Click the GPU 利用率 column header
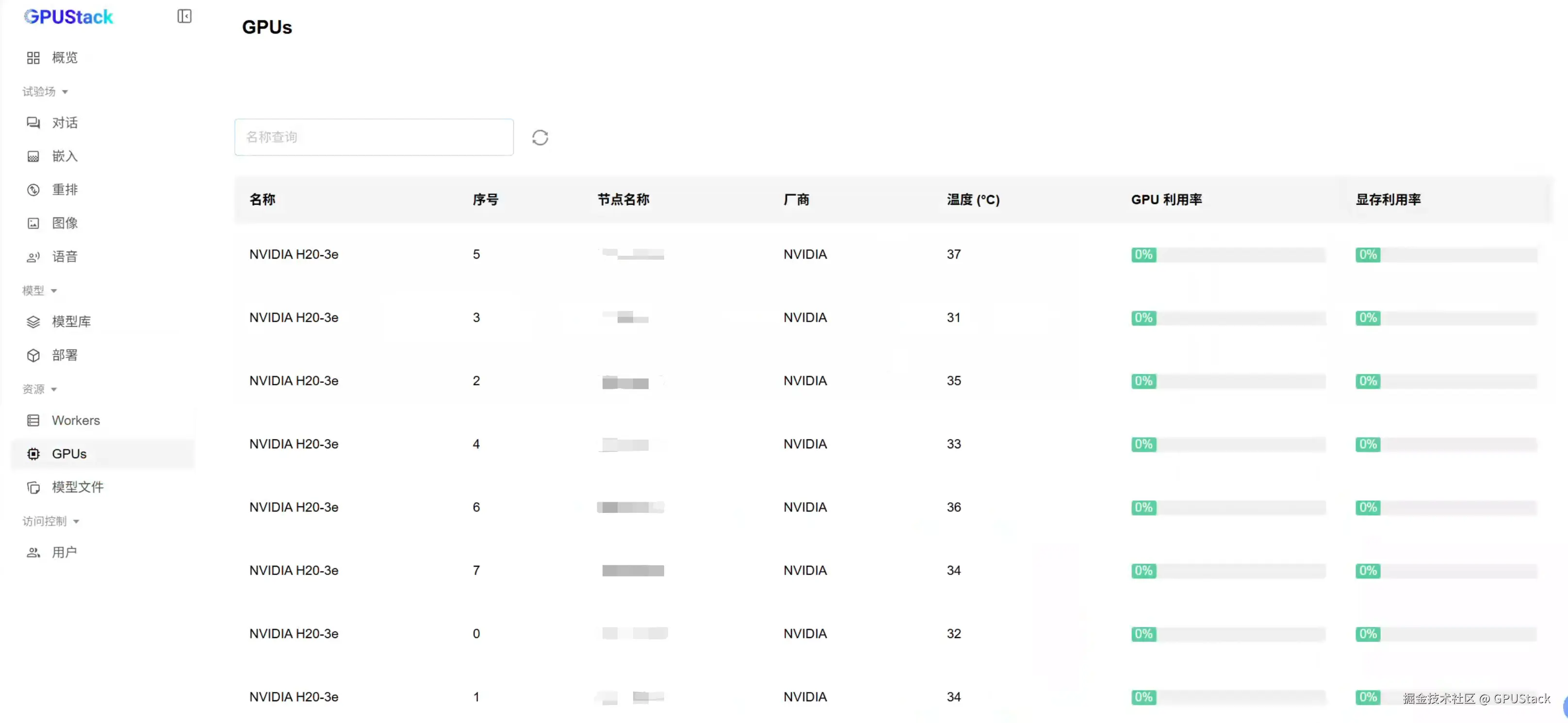This screenshot has width=1568, height=723. click(1166, 199)
